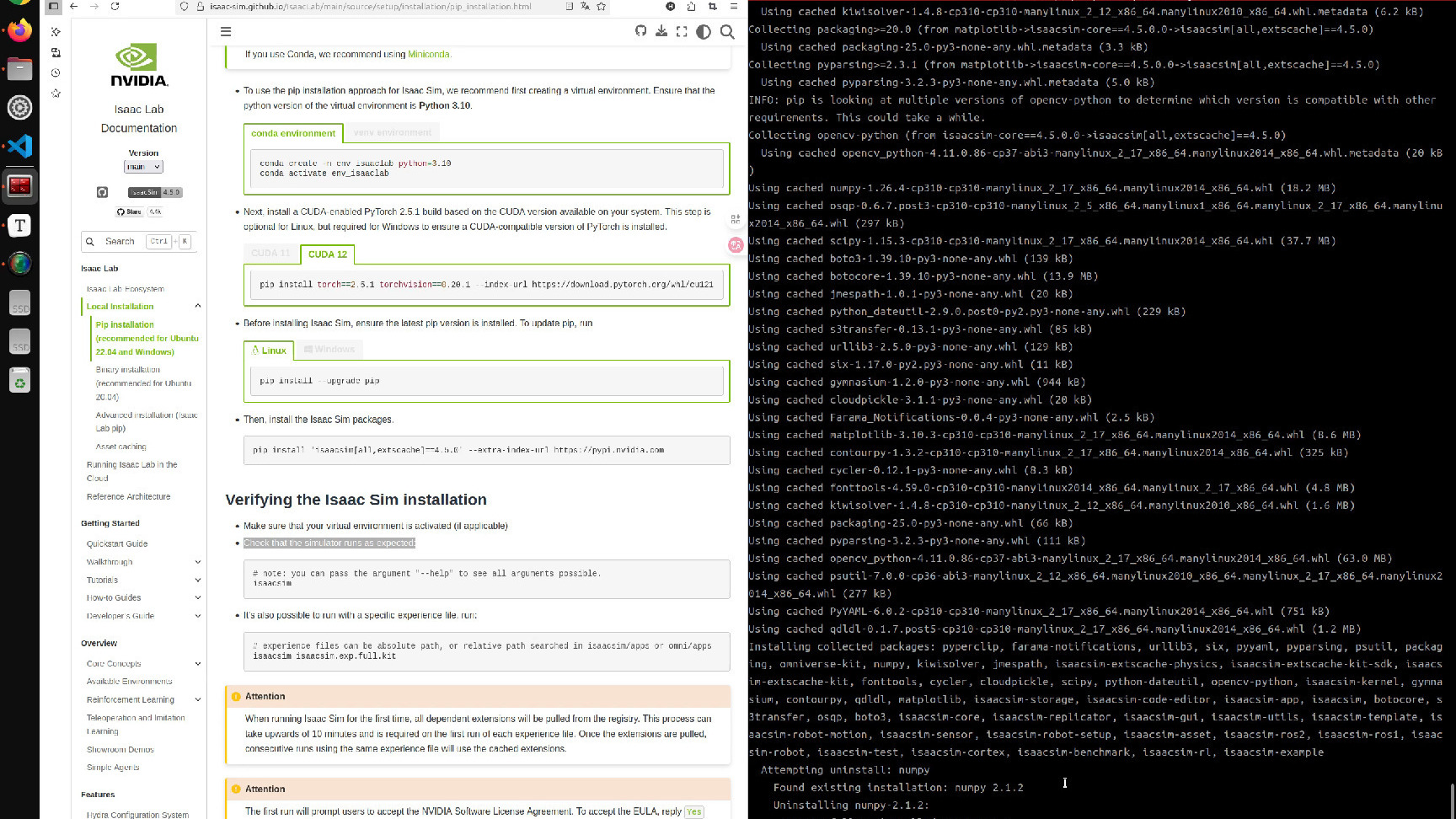Open Firefox from the Ubuntu dock
The image size is (1456, 819).
coord(19,32)
